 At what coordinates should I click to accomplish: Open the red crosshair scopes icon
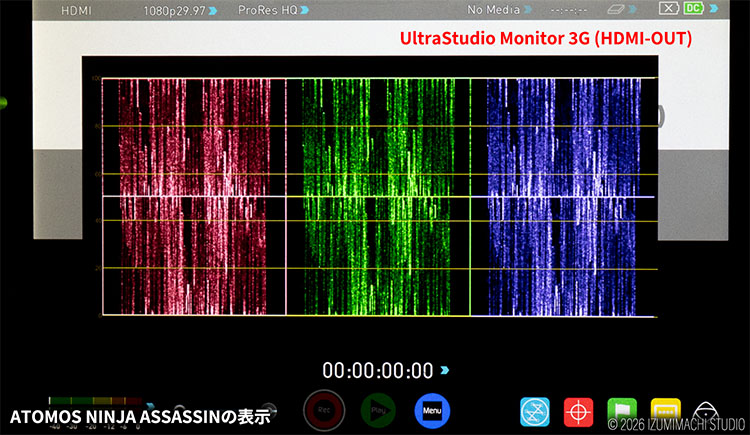(x=578, y=412)
